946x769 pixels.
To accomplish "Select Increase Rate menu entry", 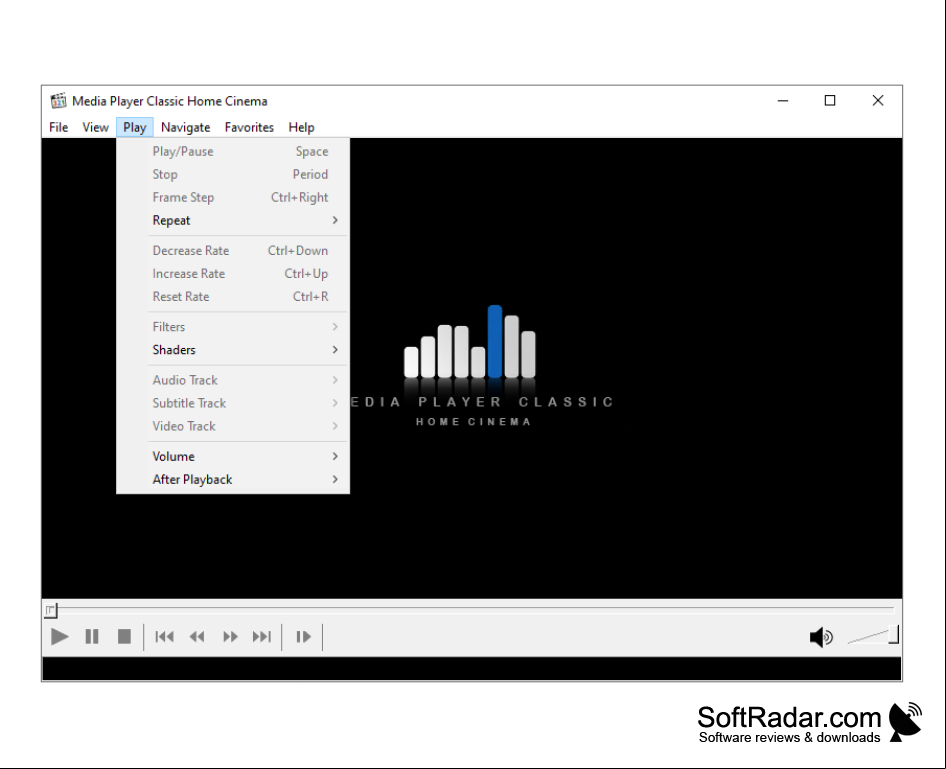I will tap(233, 273).
